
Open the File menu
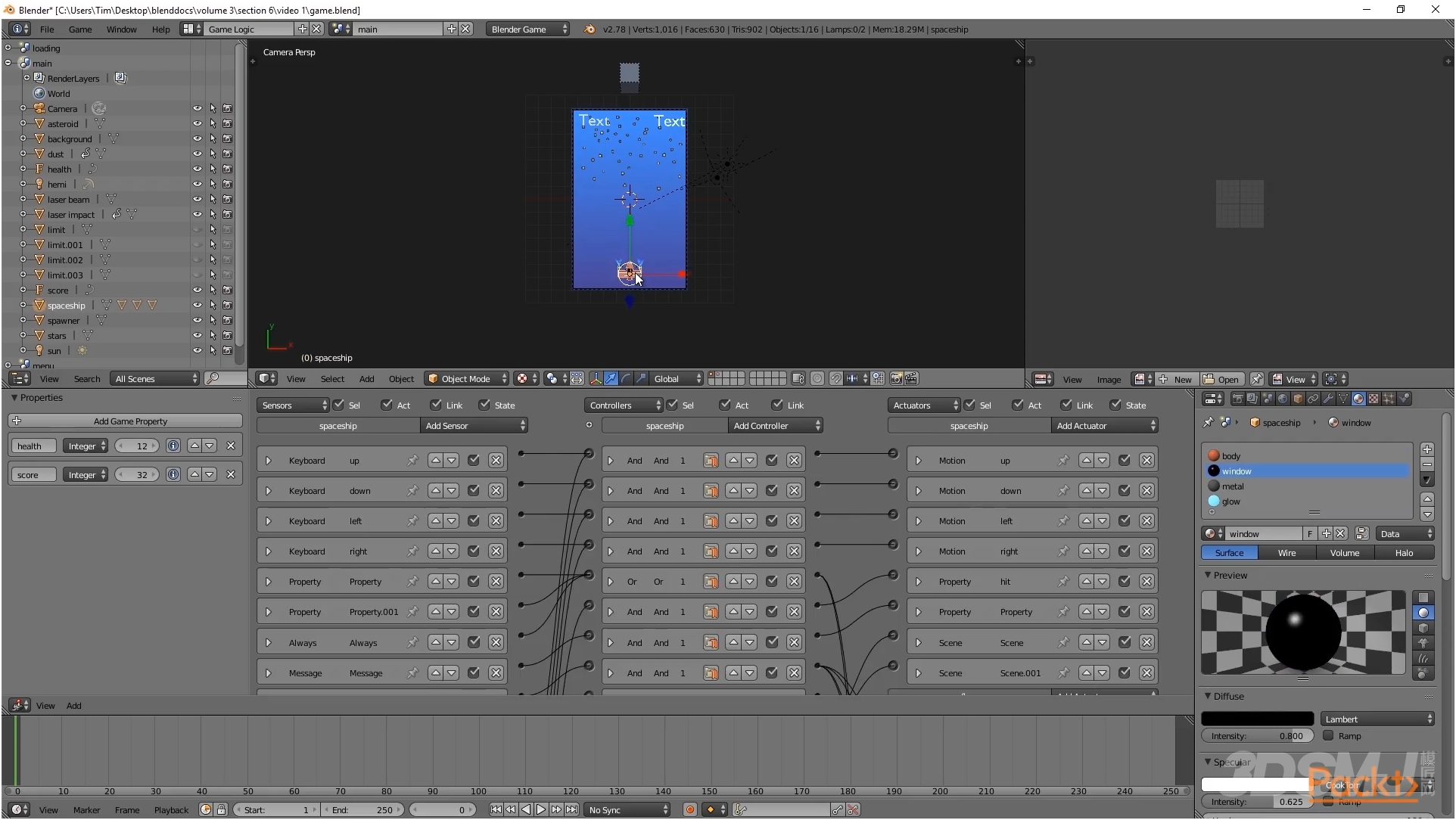(x=47, y=29)
